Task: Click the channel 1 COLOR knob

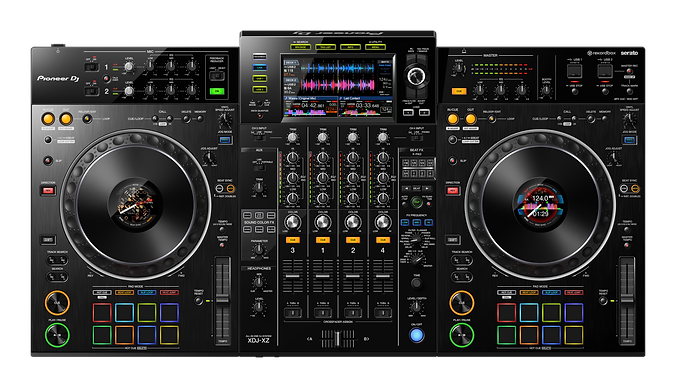Action: (x=323, y=222)
